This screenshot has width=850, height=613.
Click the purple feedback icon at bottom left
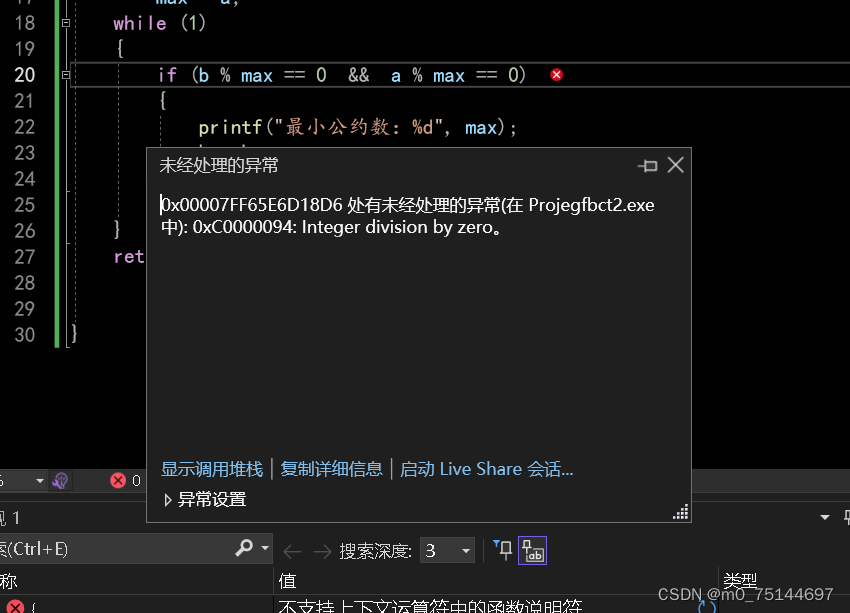point(62,479)
